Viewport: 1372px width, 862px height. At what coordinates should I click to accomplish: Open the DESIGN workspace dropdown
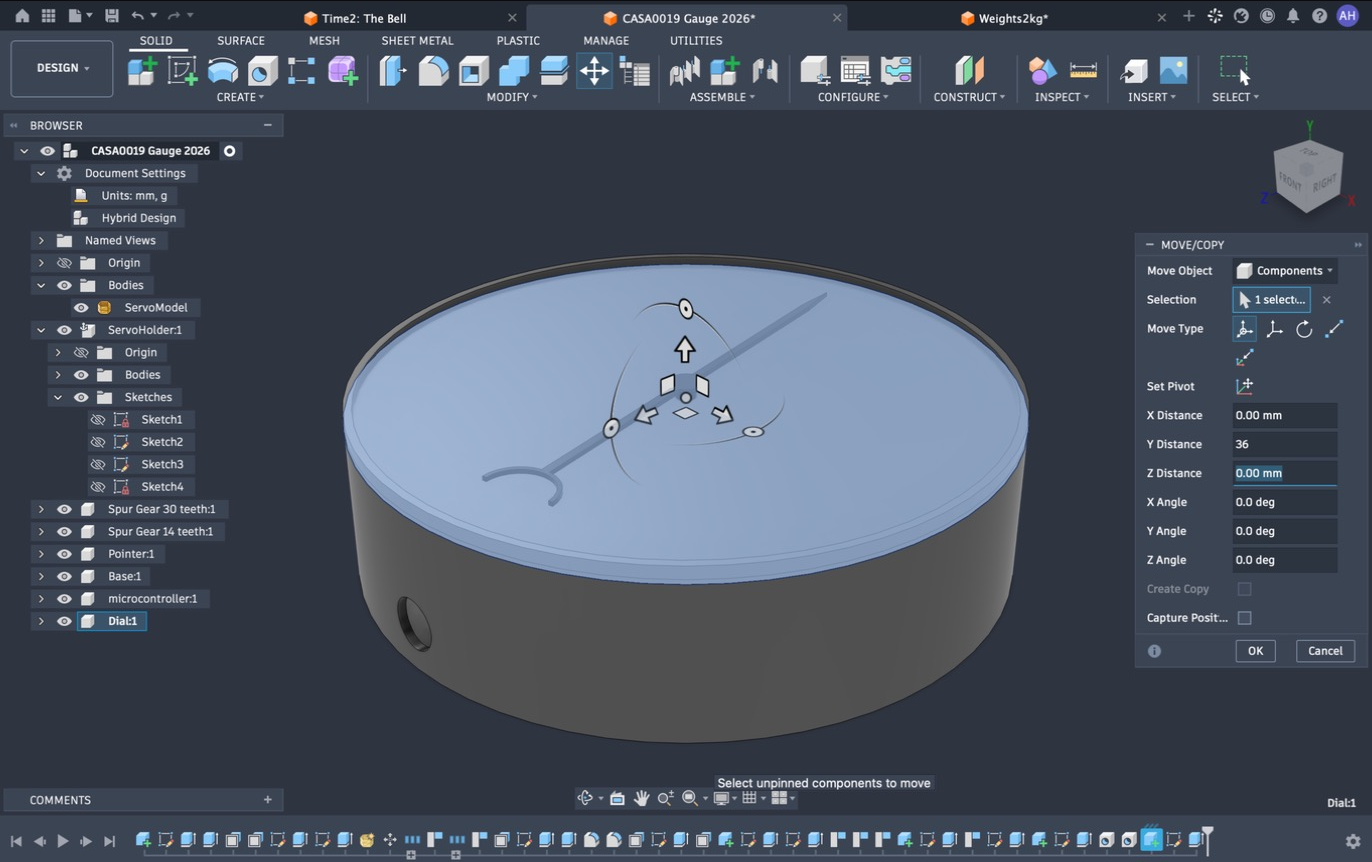coord(62,68)
